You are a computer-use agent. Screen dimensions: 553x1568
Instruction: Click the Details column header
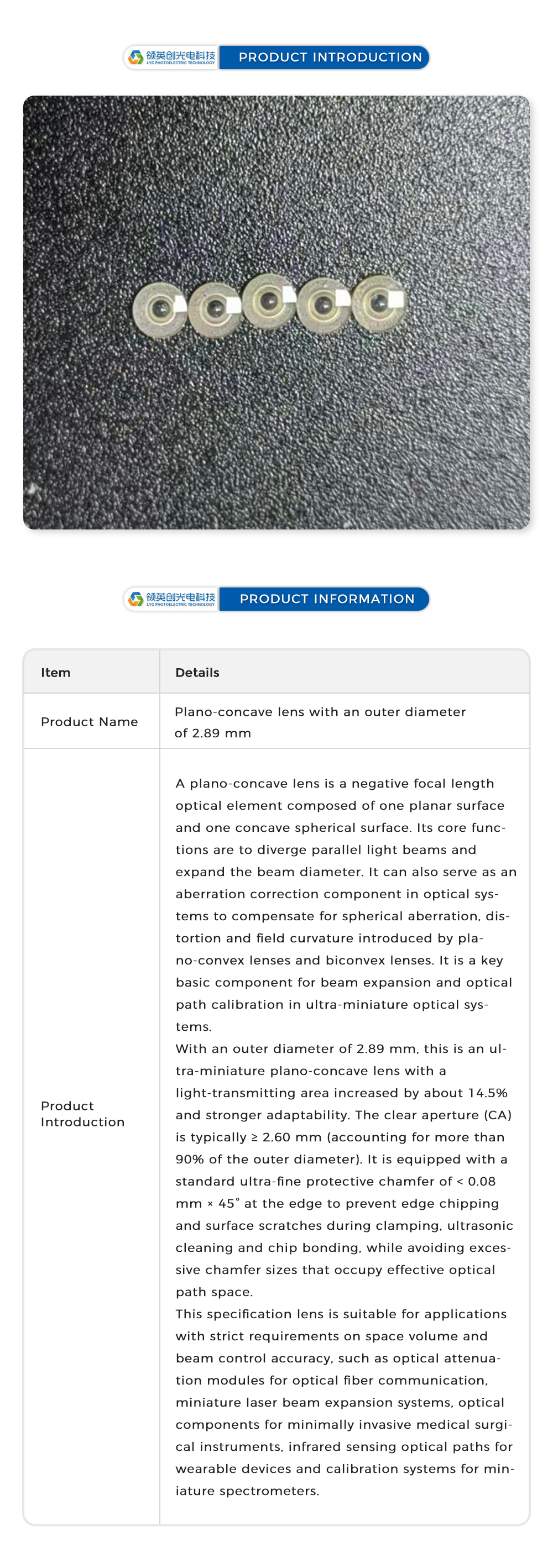(x=197, y=673)
